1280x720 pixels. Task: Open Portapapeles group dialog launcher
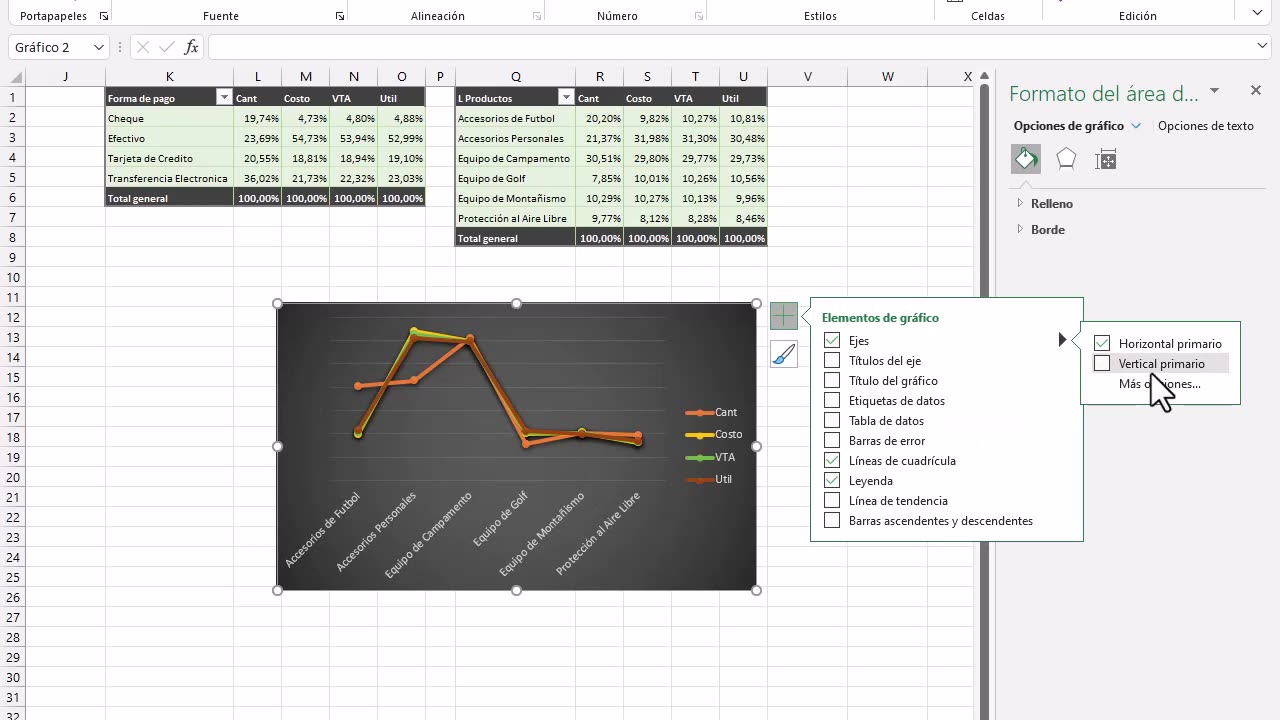point(103,16)
